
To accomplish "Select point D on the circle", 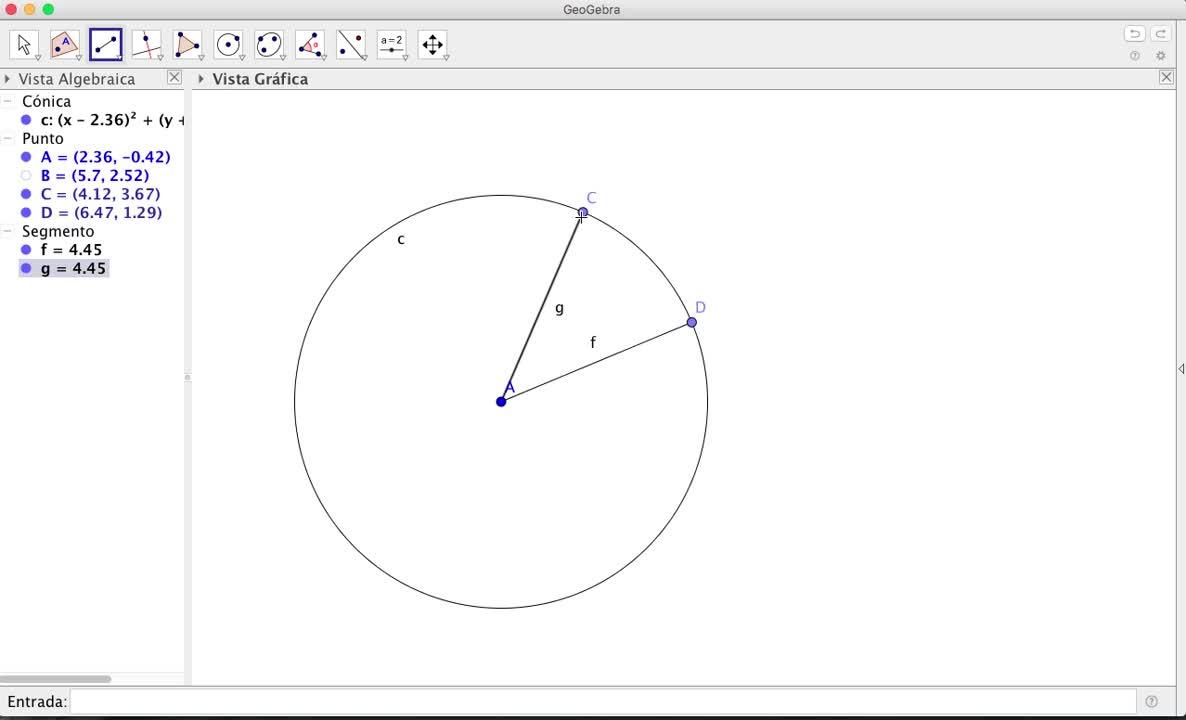I will coord(692,322).
